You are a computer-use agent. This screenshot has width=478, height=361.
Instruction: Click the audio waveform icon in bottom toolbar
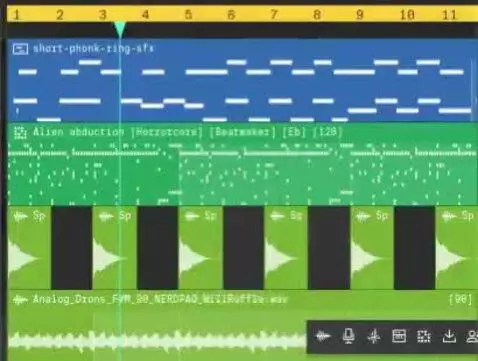pyautogui.click(x=323, y=336)
